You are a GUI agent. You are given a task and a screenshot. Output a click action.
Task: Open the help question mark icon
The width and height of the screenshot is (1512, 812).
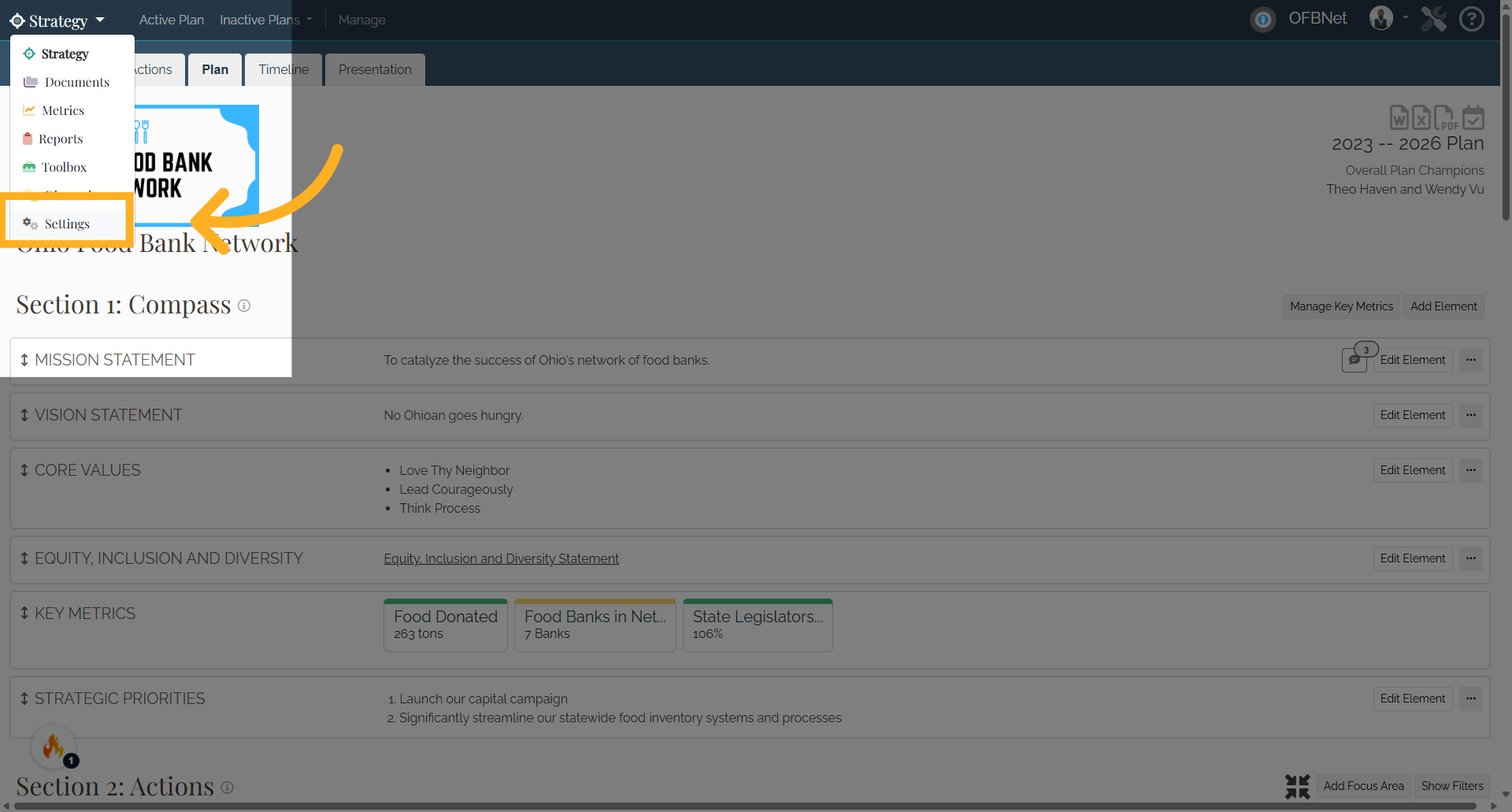[x=1471, y=19]
